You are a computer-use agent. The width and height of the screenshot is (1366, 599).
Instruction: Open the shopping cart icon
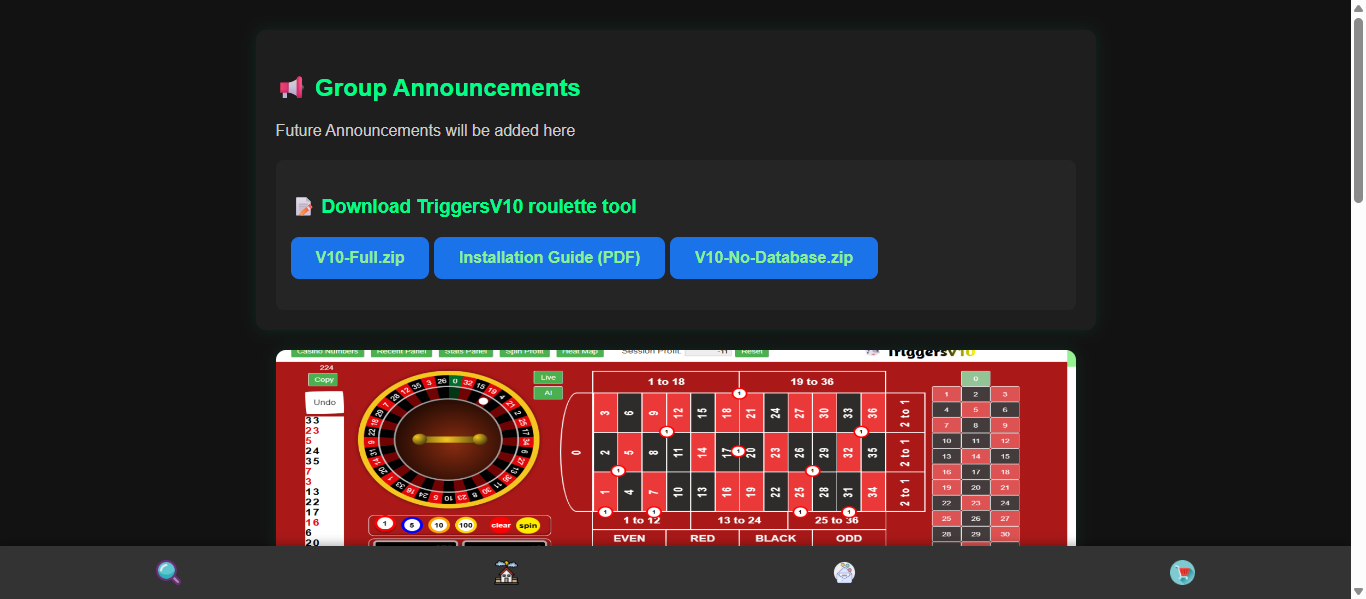coord(1182,572)
